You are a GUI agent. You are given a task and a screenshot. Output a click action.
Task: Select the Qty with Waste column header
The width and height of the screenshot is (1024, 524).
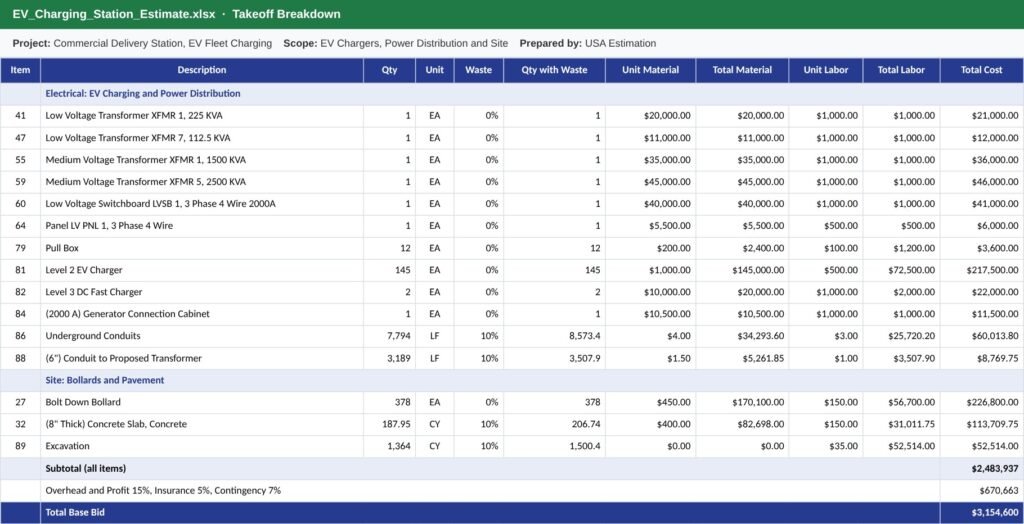pos(554,70)
